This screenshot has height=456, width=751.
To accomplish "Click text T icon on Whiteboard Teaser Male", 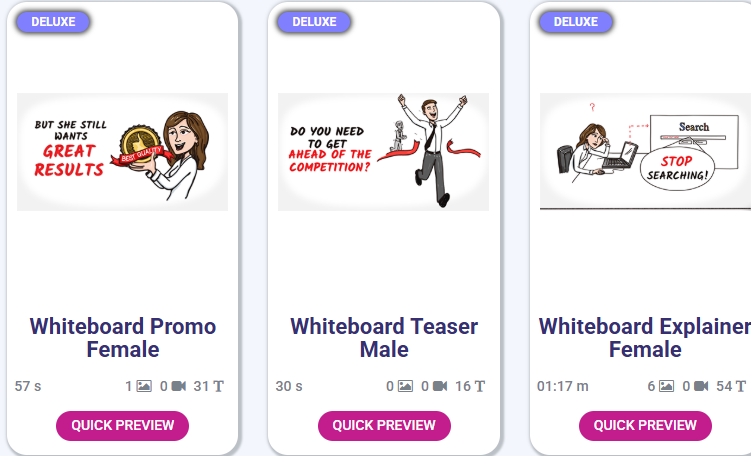I will [x=479, y=386].
